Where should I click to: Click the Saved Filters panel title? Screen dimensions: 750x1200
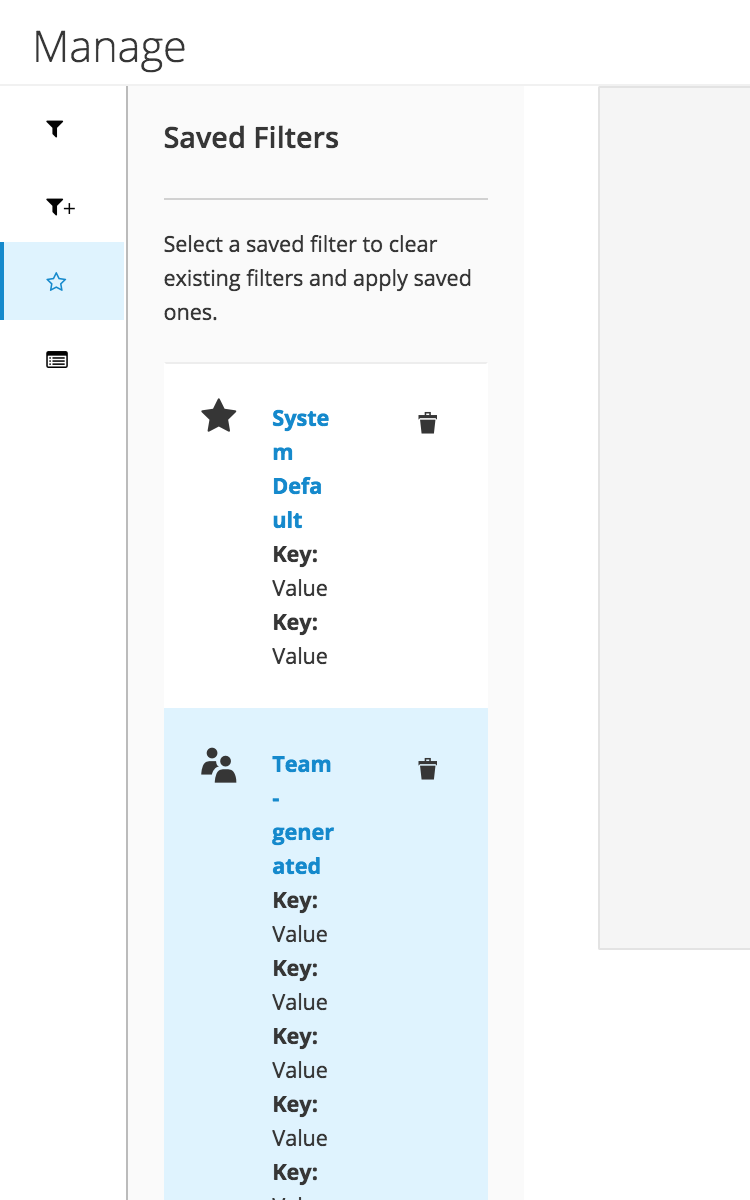pos(251,138)
